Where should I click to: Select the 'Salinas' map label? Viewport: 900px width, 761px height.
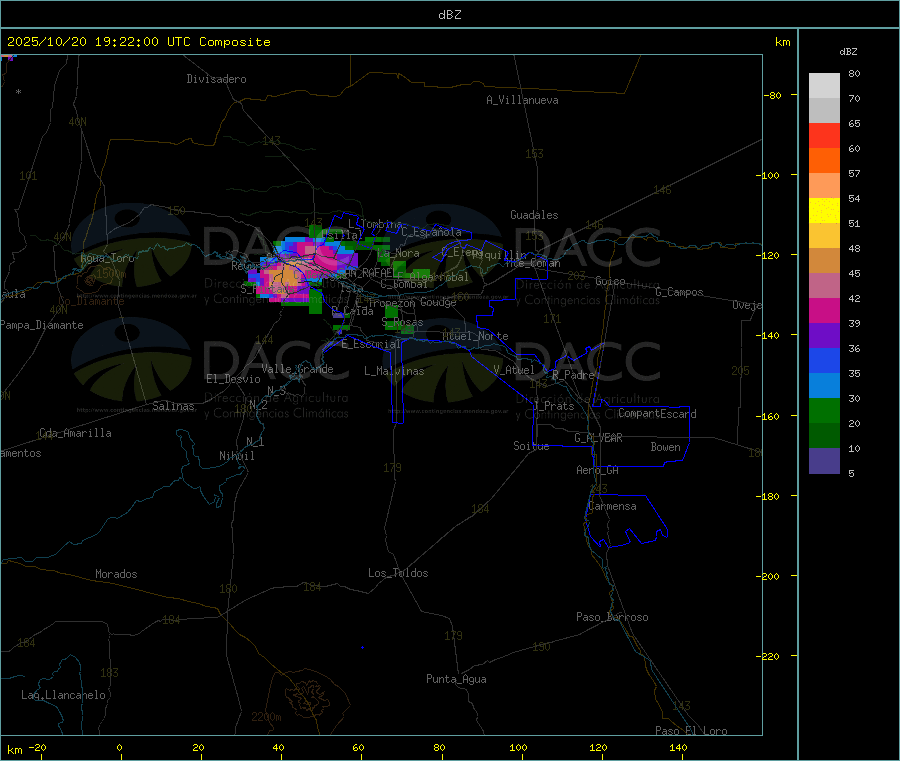pyautogui.click(x=173, y=406)
